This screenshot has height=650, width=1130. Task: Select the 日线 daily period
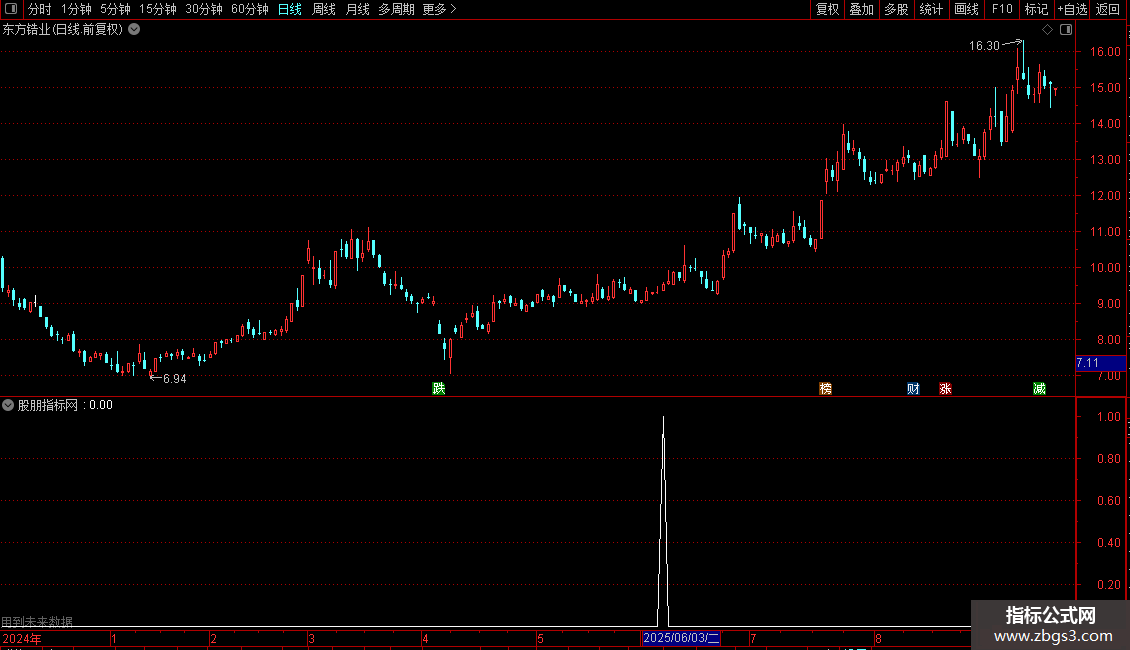click(290, 9)
